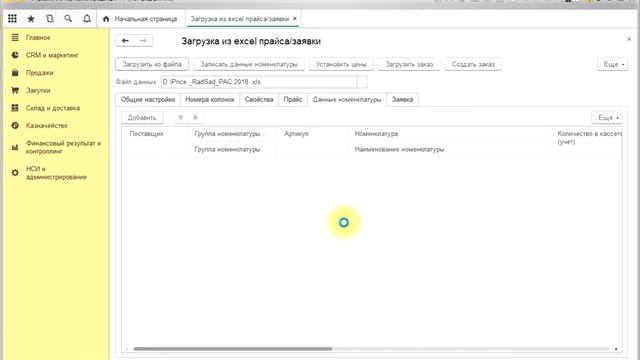
Task: Switch to Начальная страница tab
Action: click(140, 19)
